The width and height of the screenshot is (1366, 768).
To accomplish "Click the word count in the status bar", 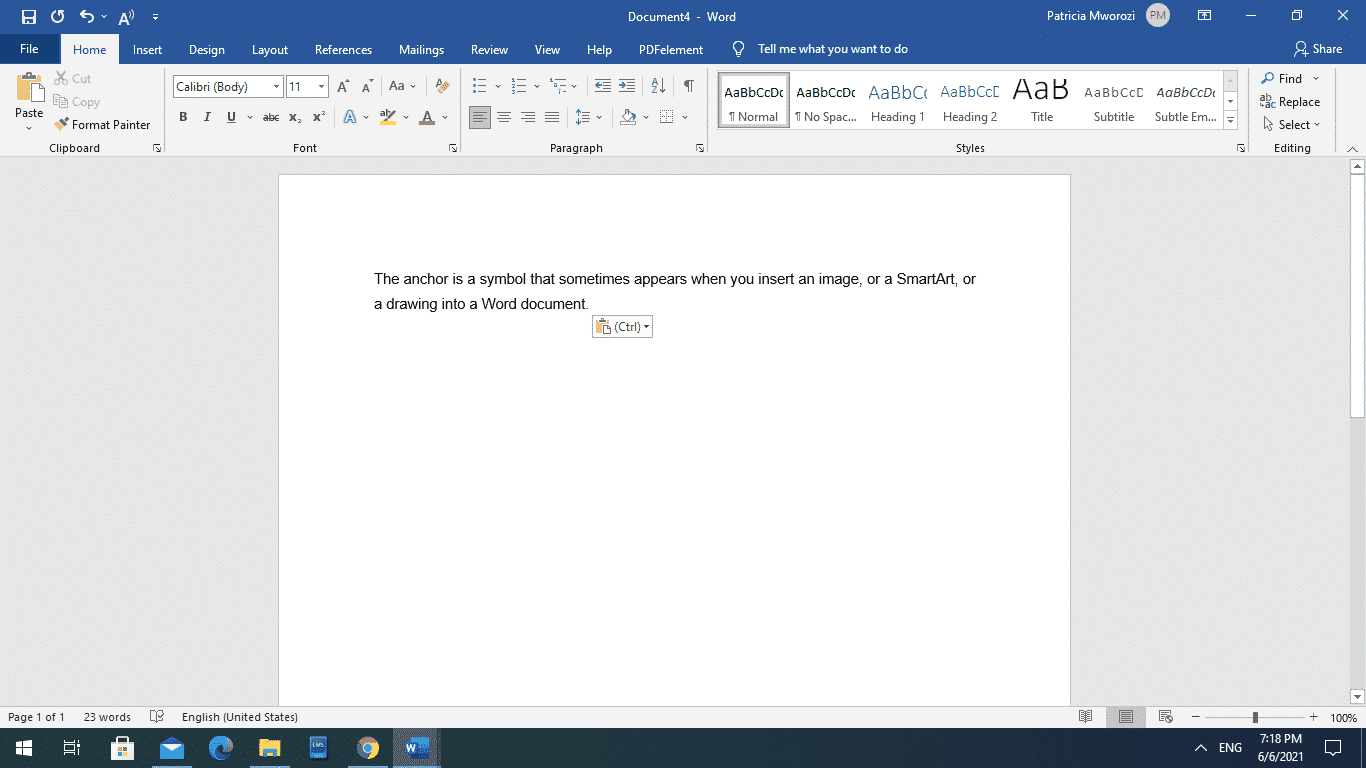I will point(106,716).
